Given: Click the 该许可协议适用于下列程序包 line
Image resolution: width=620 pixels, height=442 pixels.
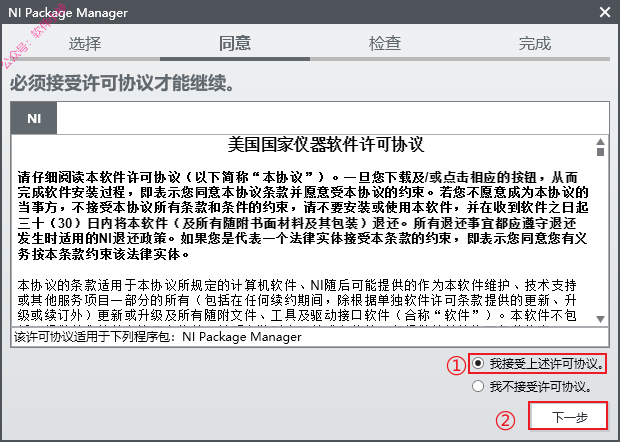Looking at the screenshot, I should tap(158, 337).
